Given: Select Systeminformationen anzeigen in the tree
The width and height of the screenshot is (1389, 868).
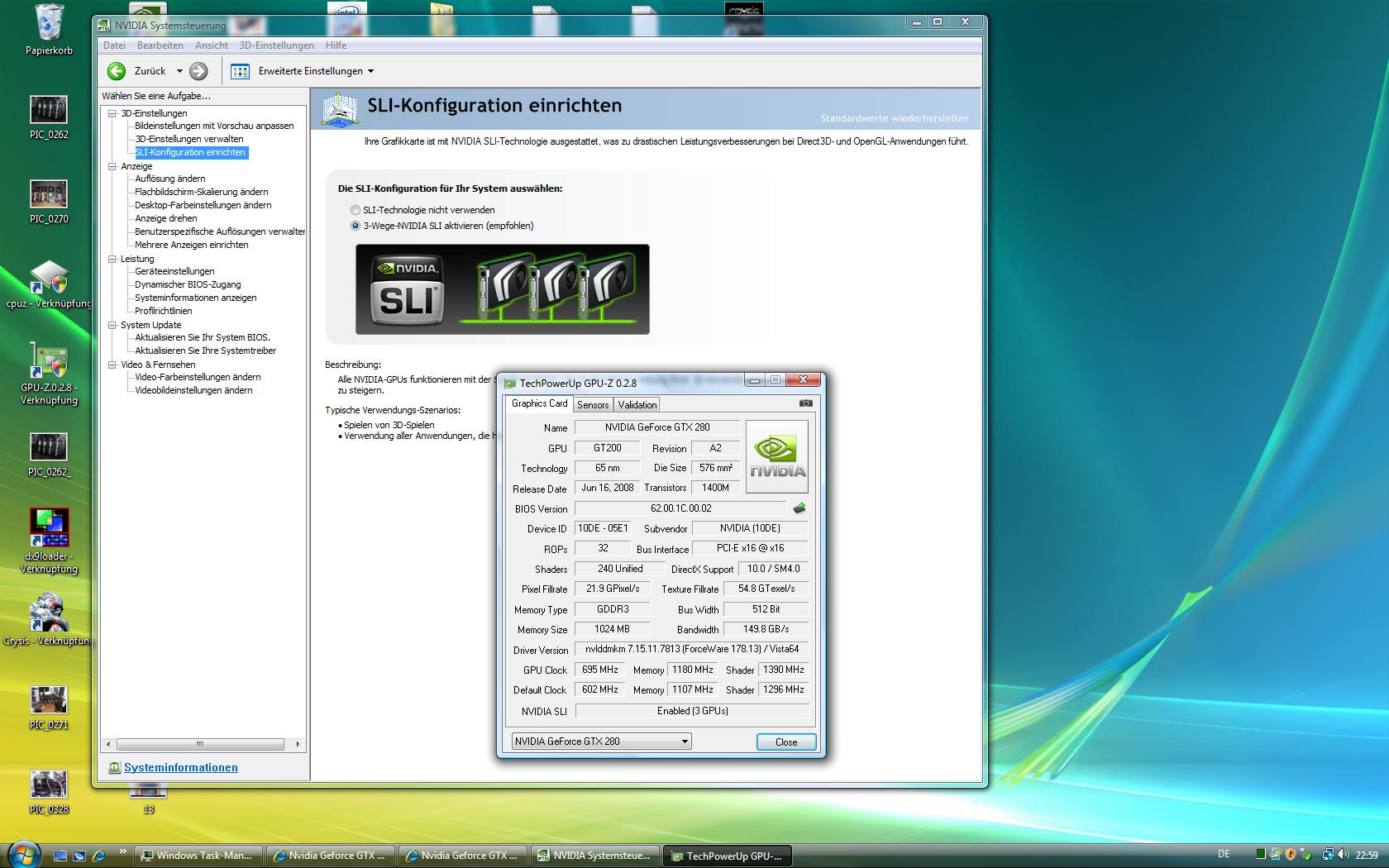Looking at the screenshot, I should [196, 298].
